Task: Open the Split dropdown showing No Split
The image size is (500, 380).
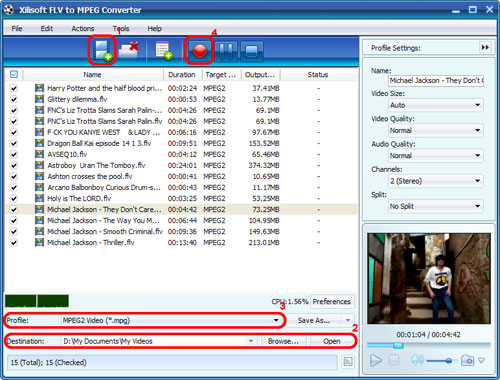Action: click(436, 206)
